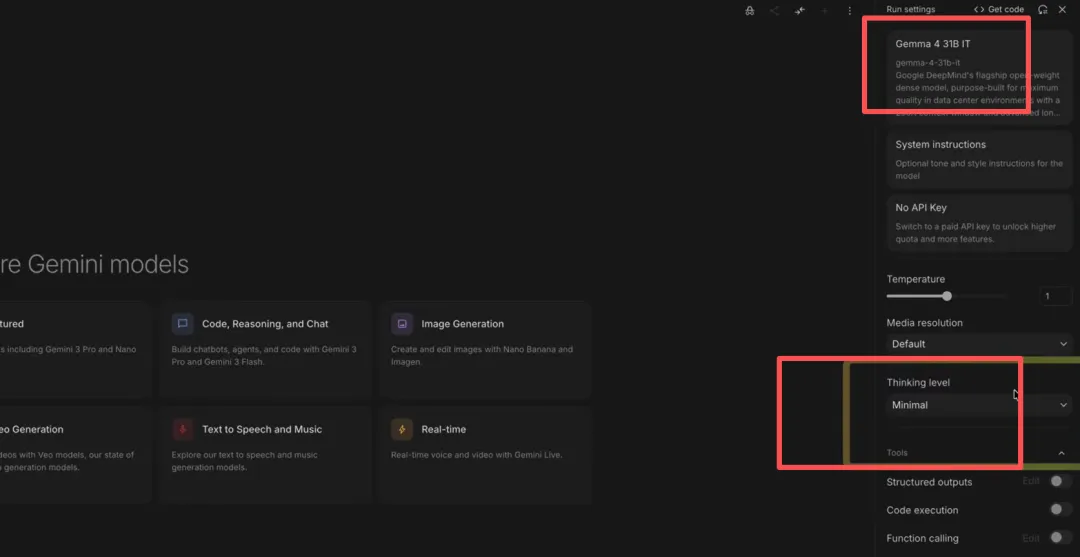
Task: Click 'Explore our text to speech and music' text
Action: pyautogui.click(x=245, y=454)
